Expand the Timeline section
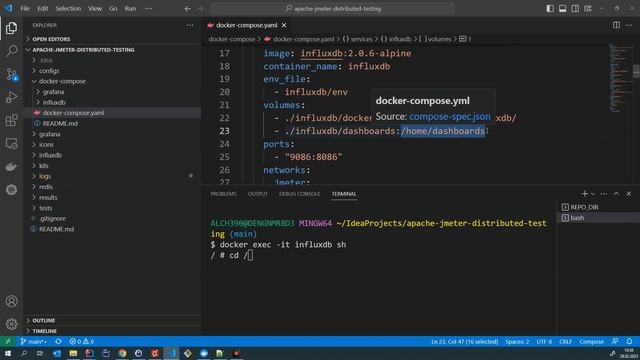Image resolution: width=640 pixels, height=360 pixels. (112, 331)
